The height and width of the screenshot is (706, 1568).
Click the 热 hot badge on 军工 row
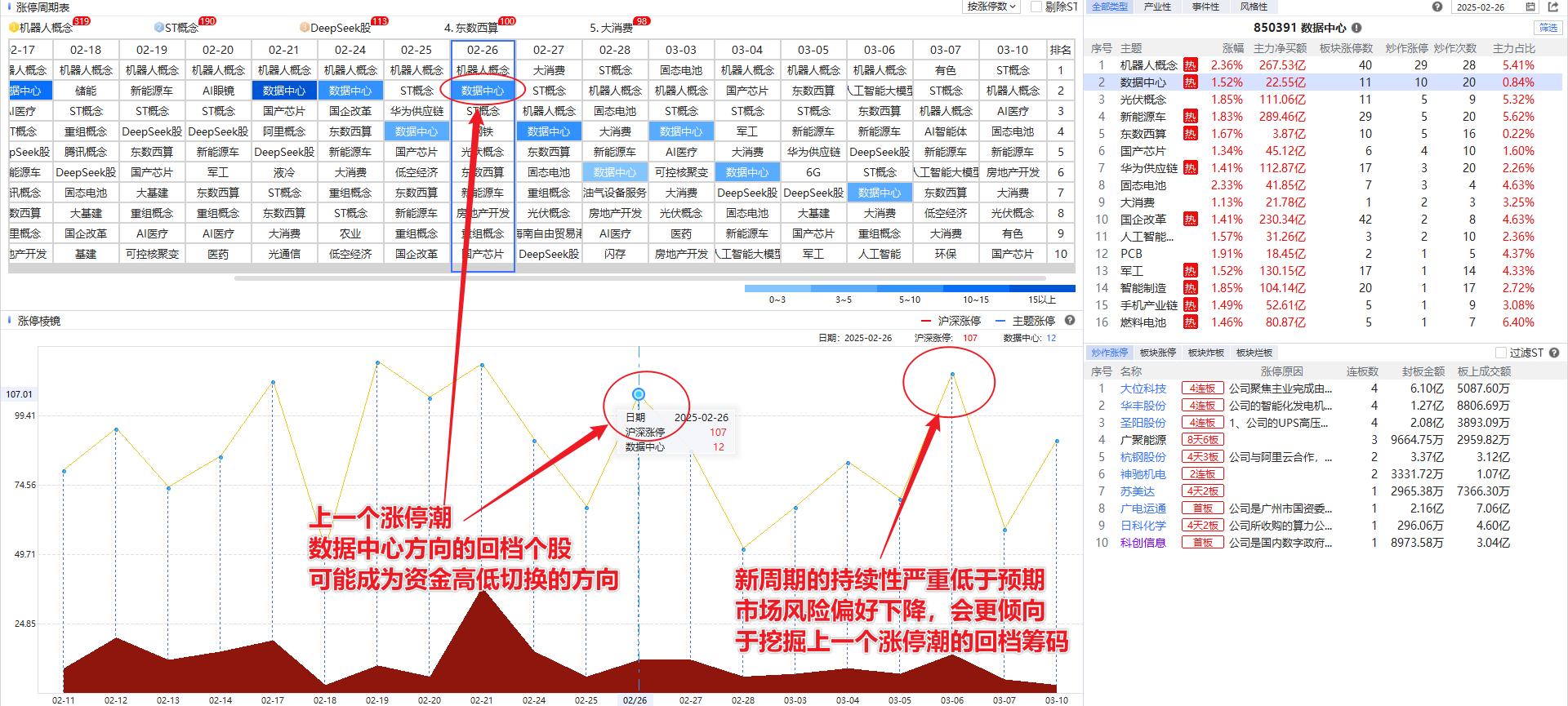(1191, 271)
